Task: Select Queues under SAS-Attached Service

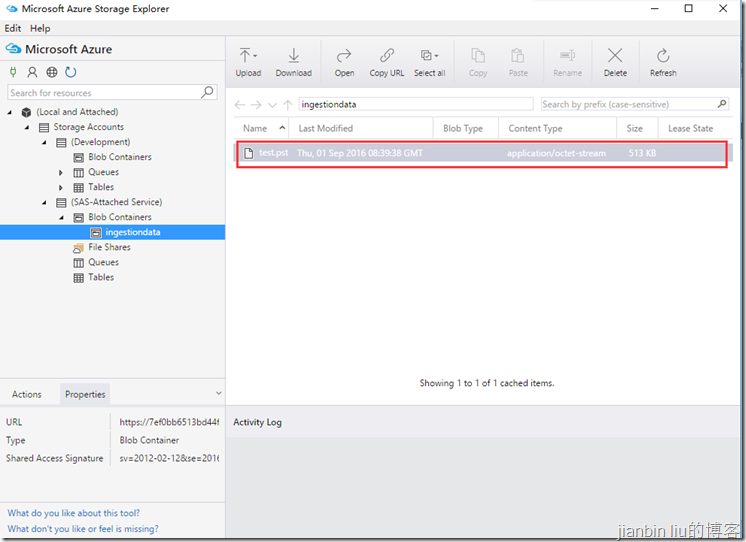Action: (x=103, y=262)
